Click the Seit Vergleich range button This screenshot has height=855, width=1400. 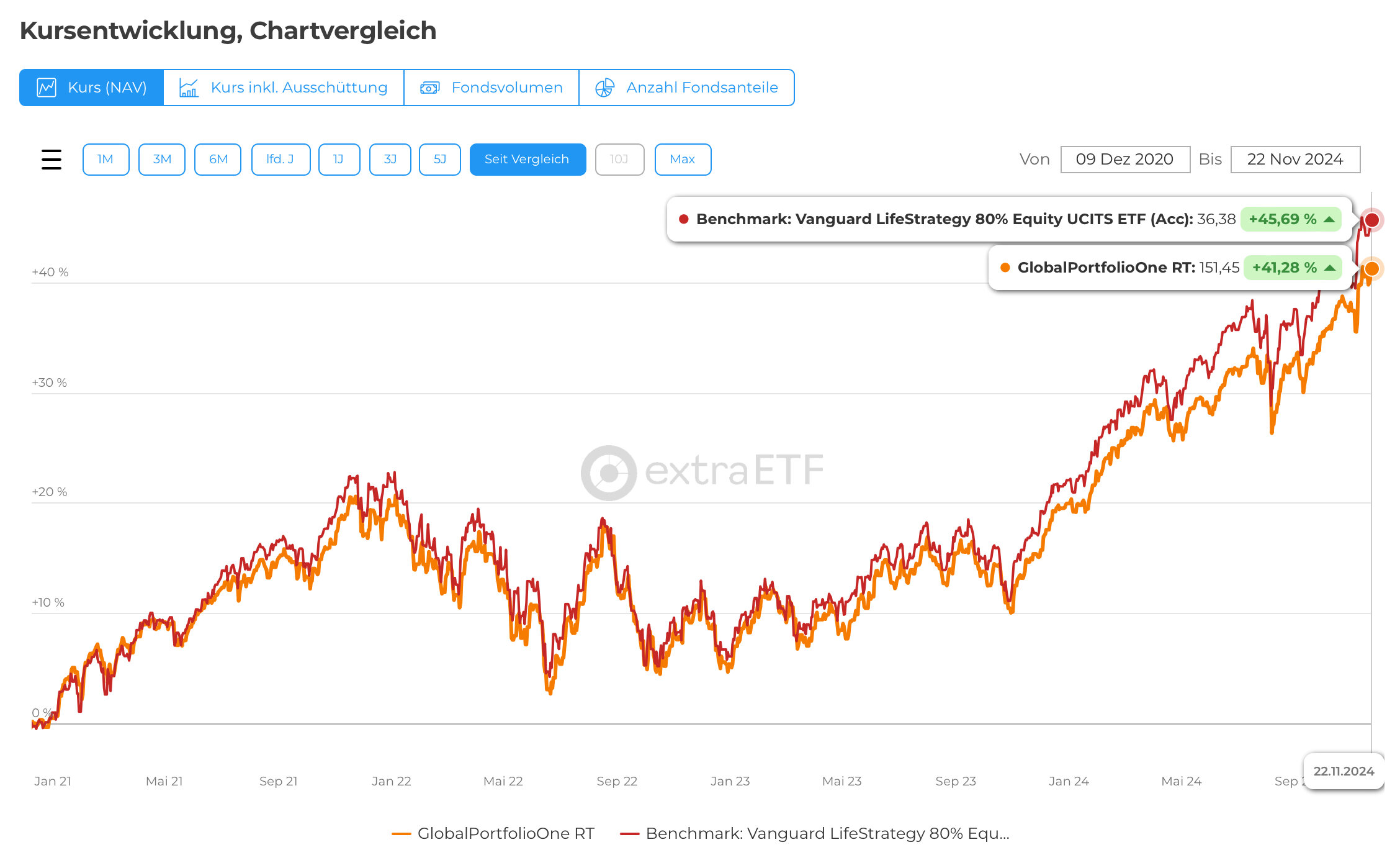pyautogui.click(x=527, y=160)
